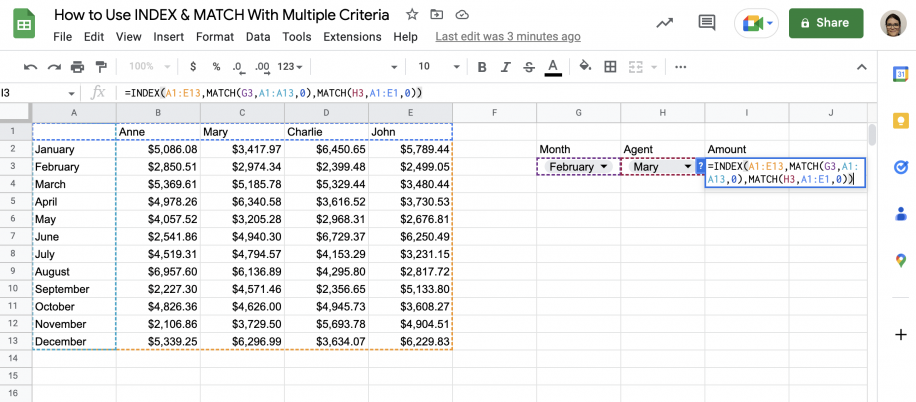Open the Edit menu
The image size is (916, 402).
click(93, 37)
